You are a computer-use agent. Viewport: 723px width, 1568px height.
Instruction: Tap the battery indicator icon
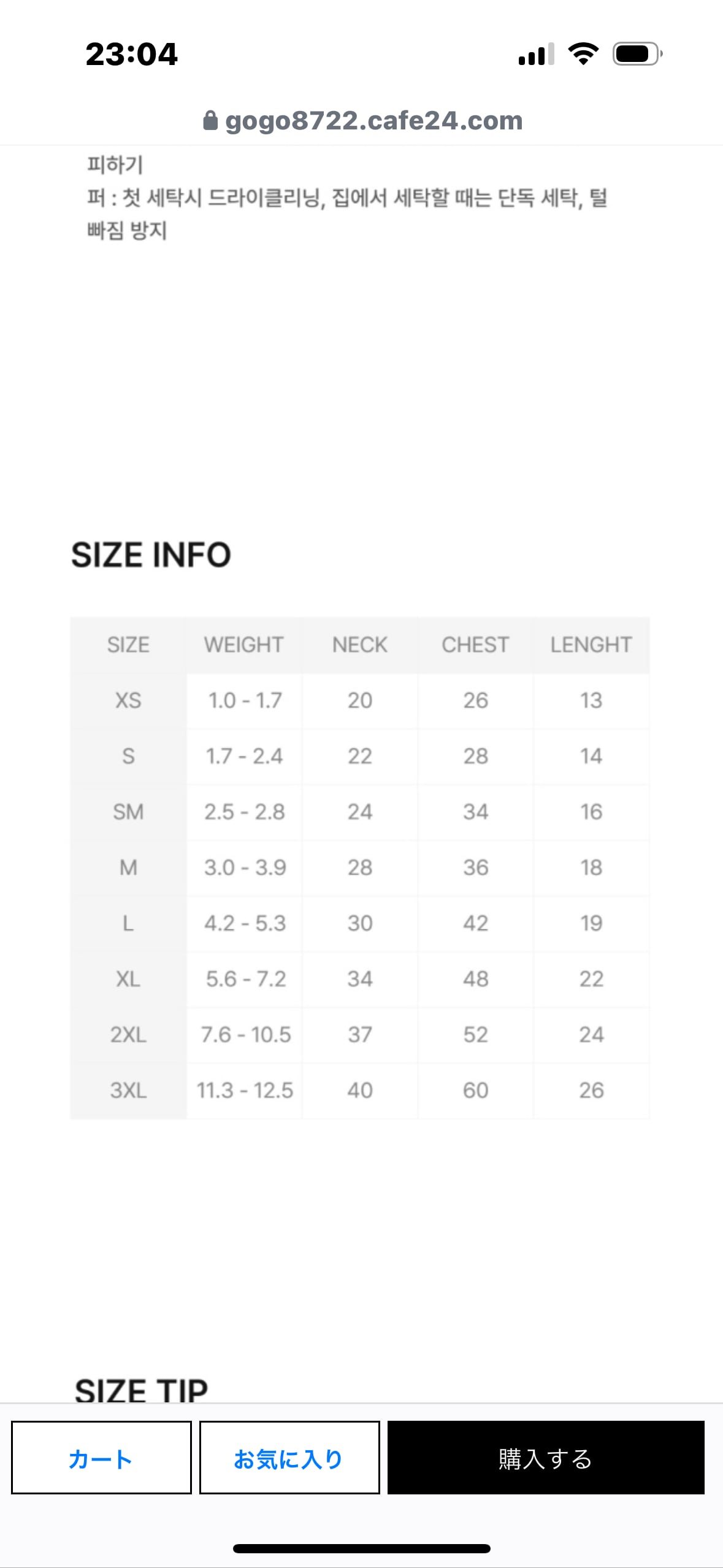(x=637, y=54)
